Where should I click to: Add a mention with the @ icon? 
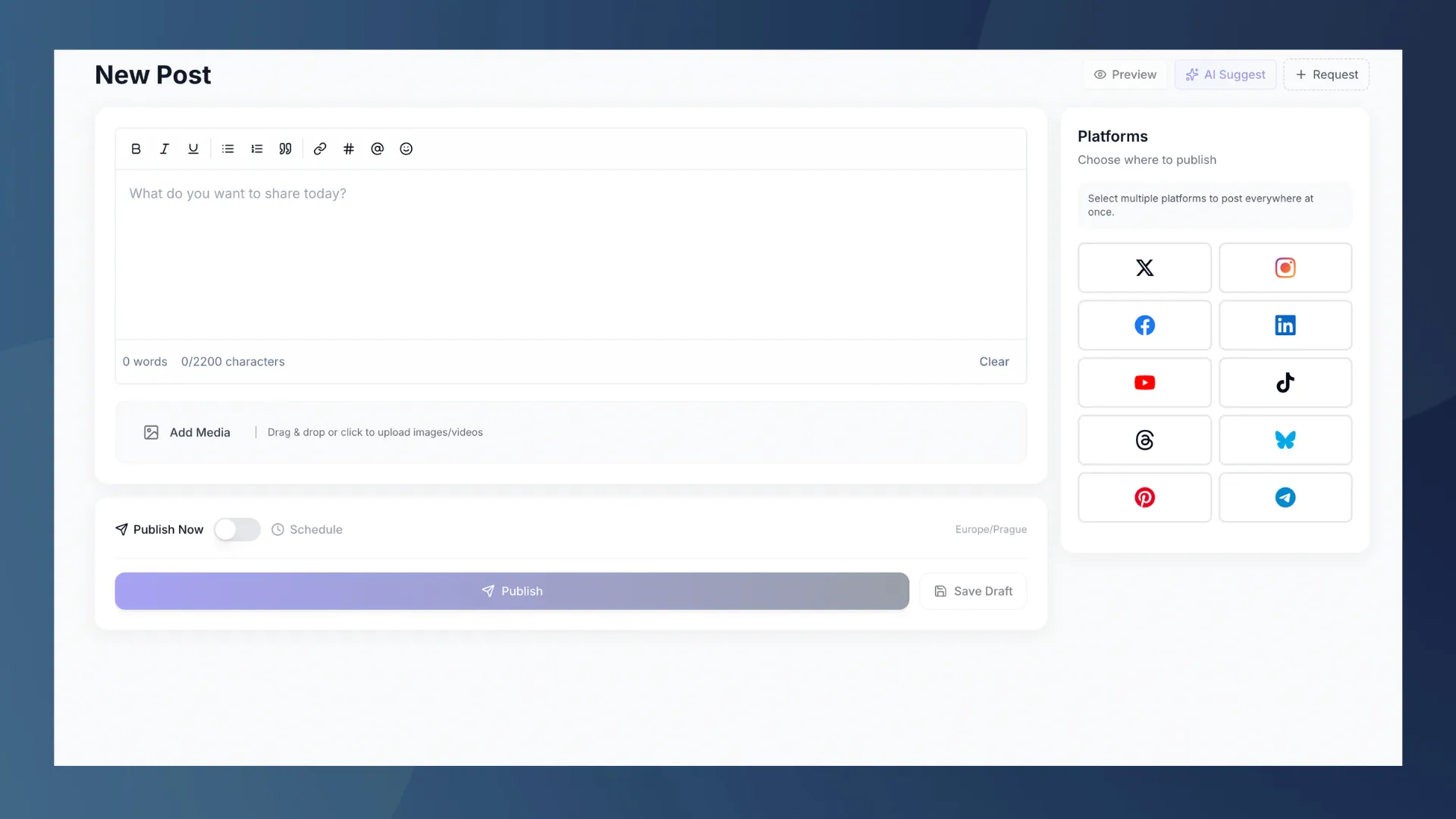coord(378,149)
